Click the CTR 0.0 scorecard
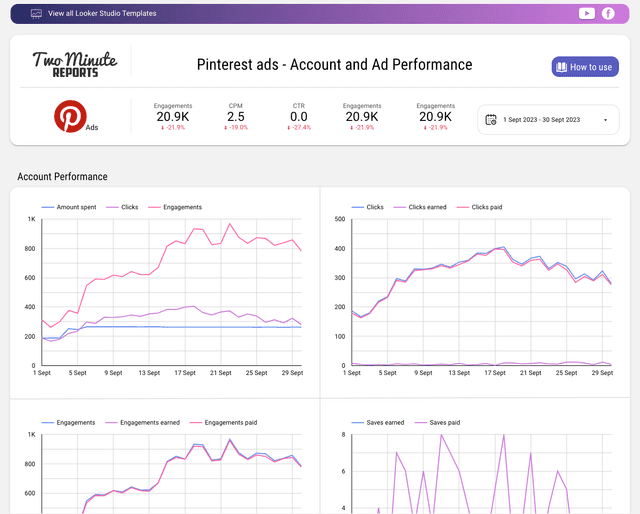This screenshot has width=640, height=514. point(299,117)
